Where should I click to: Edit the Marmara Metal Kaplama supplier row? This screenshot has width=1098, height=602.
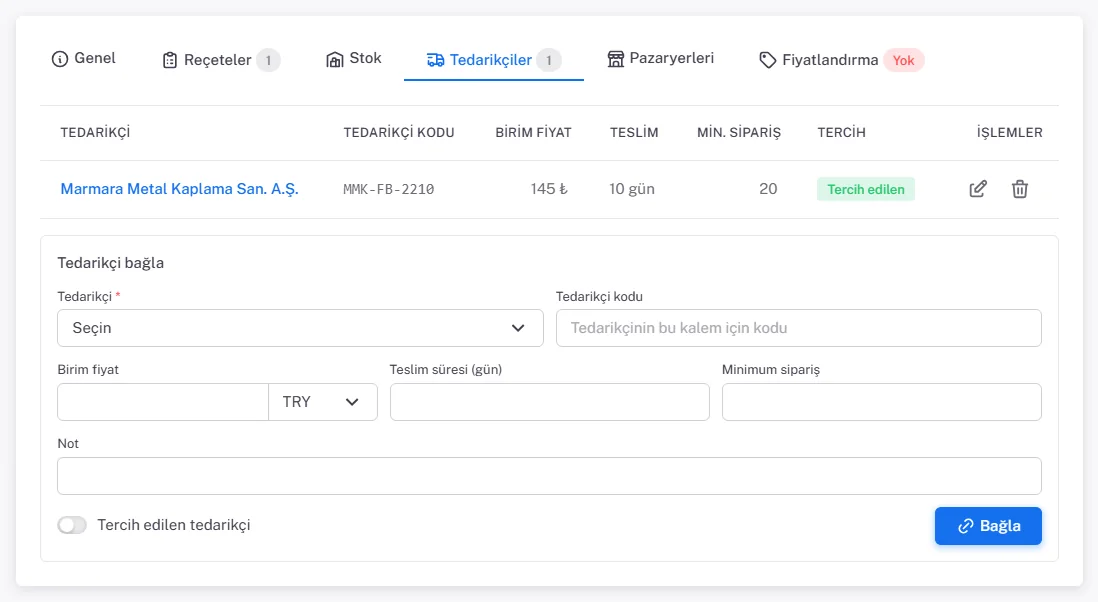pos(978,189)
